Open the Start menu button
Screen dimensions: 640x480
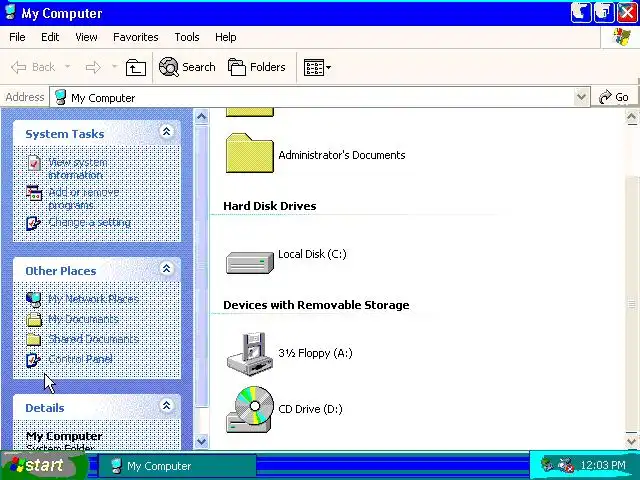tap(44, 465)
